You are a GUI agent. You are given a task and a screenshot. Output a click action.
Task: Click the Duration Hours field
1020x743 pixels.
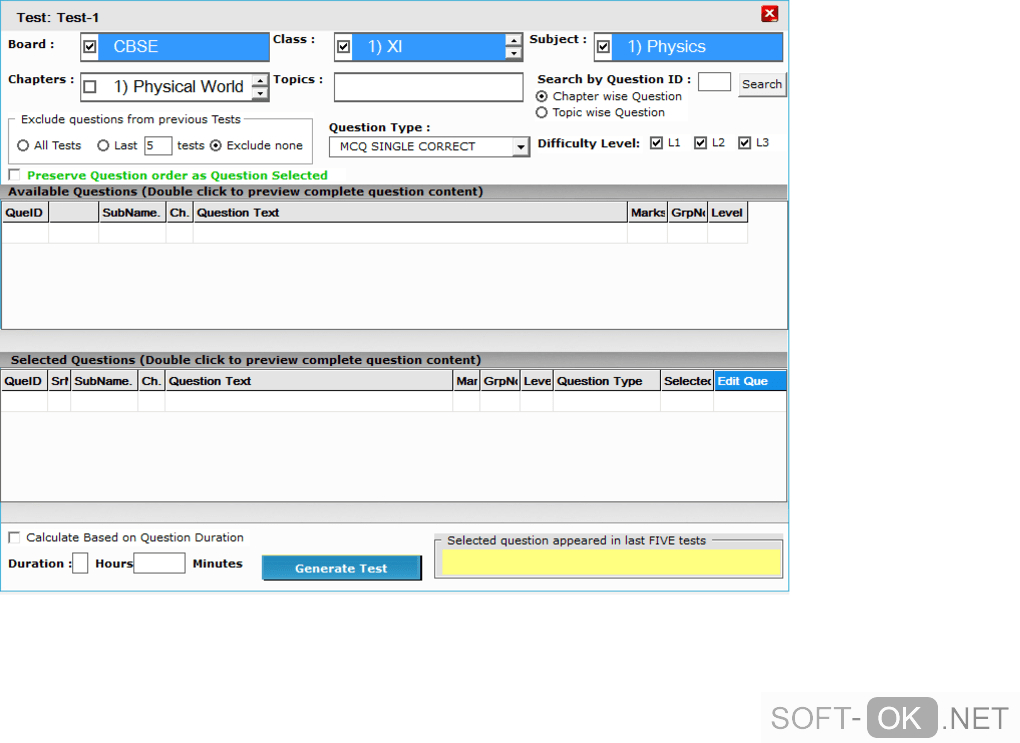pyautogui.click(x=80, y=563)
